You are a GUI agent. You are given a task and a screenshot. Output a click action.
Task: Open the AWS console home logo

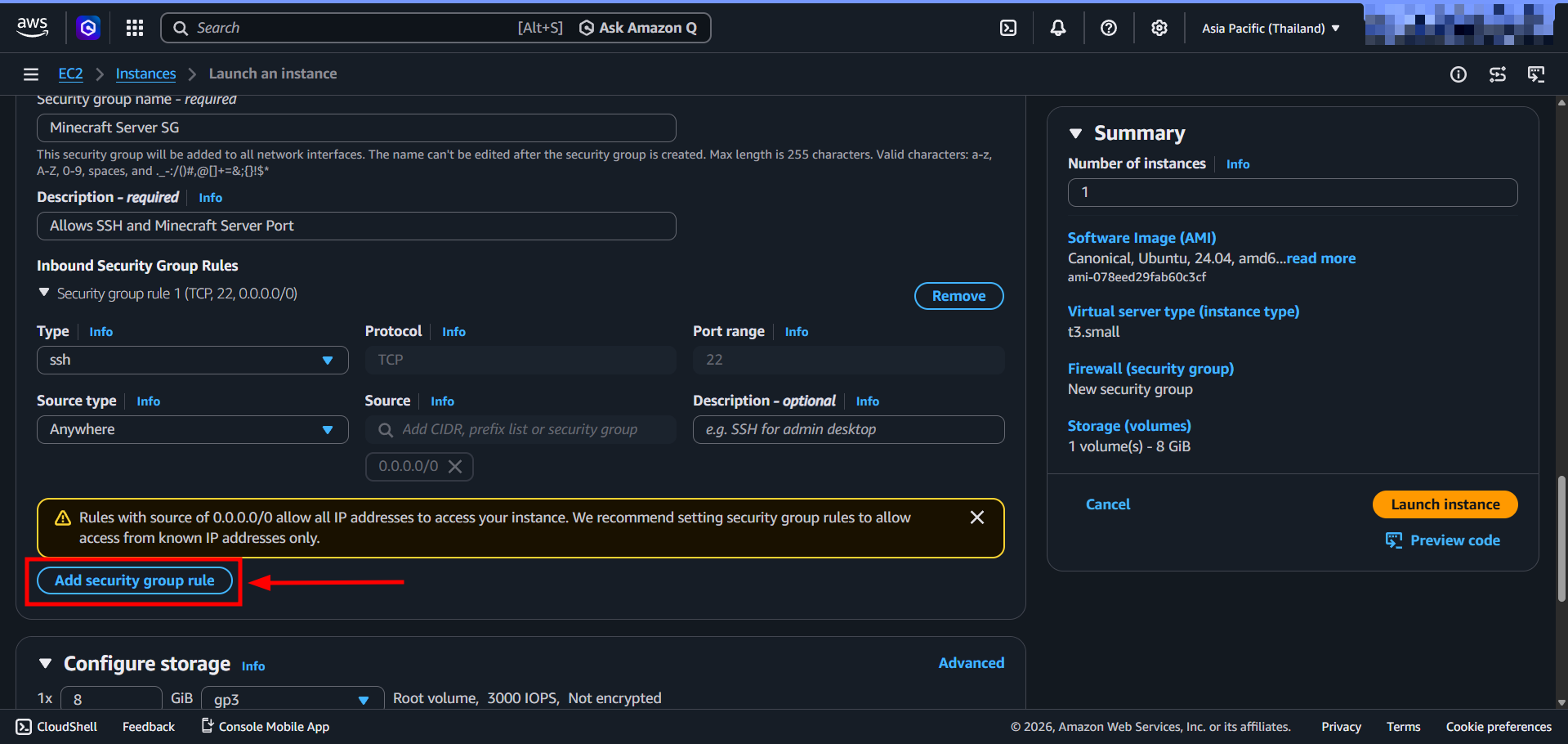coord(33,28)
